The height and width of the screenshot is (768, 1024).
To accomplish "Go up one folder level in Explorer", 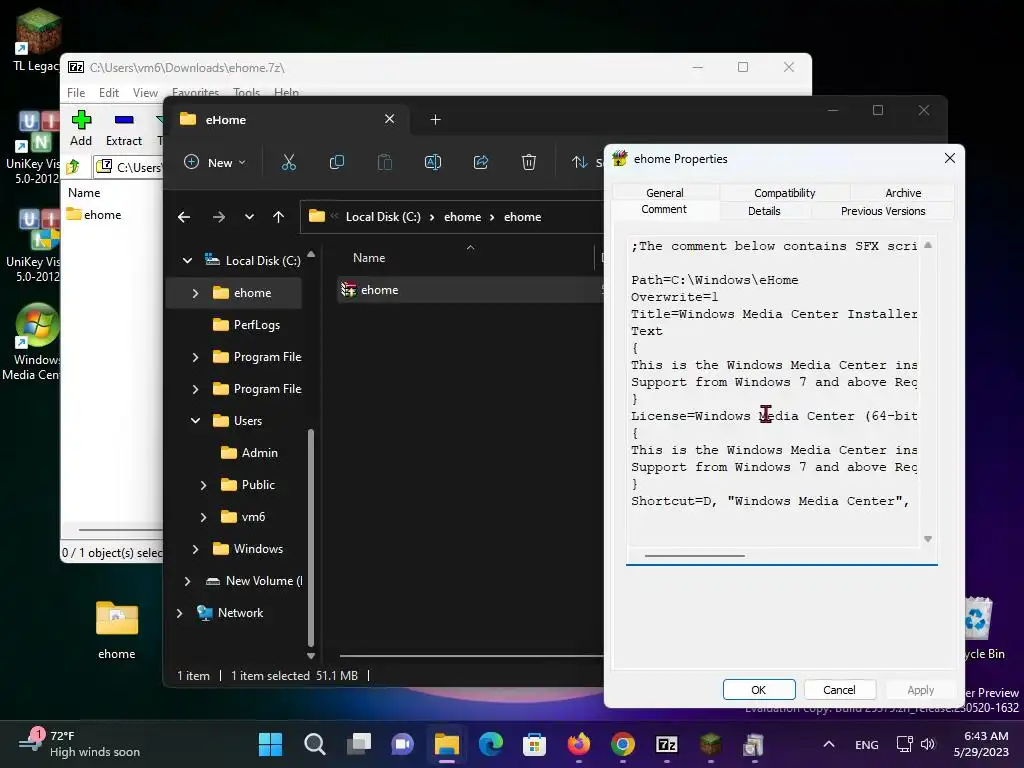I will 279,217.
